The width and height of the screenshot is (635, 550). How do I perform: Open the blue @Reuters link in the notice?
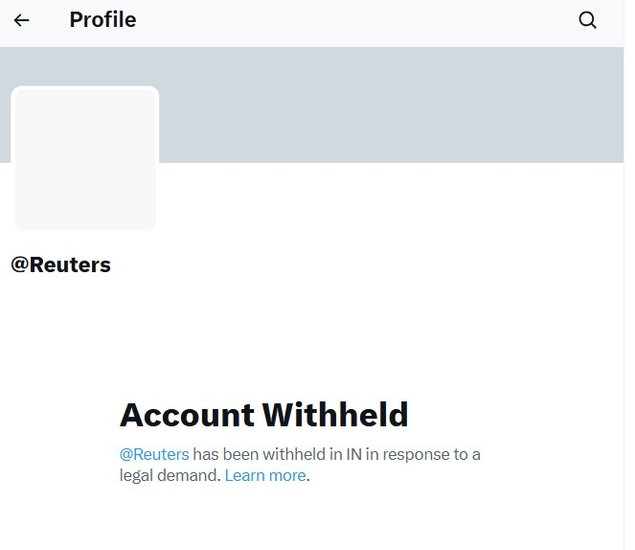point(154,454)
